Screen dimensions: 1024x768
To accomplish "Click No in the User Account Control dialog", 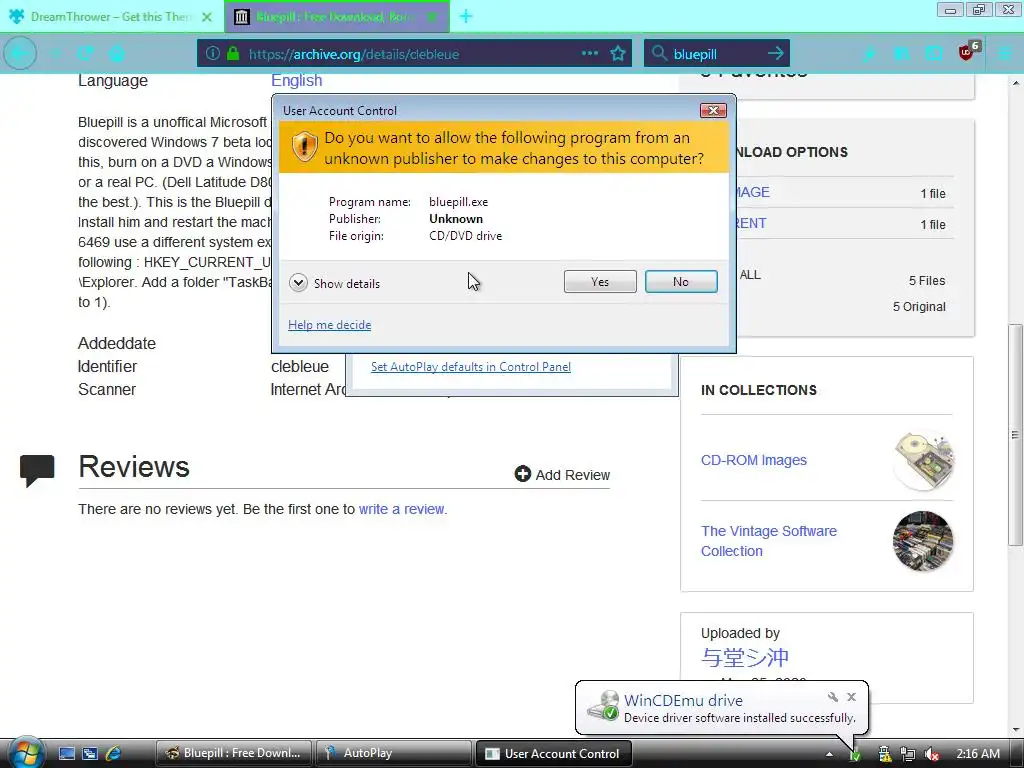I will [680, 281].
